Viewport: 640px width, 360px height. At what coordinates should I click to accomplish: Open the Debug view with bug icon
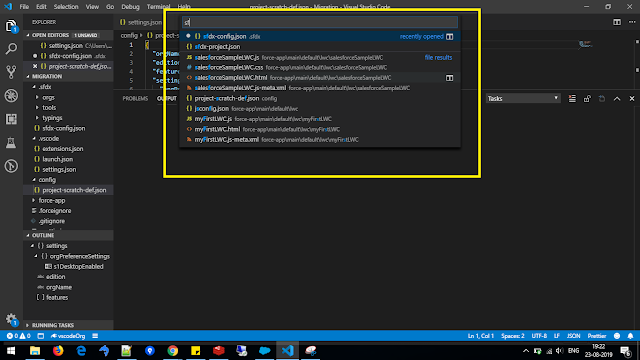click(x=11, y=96)
